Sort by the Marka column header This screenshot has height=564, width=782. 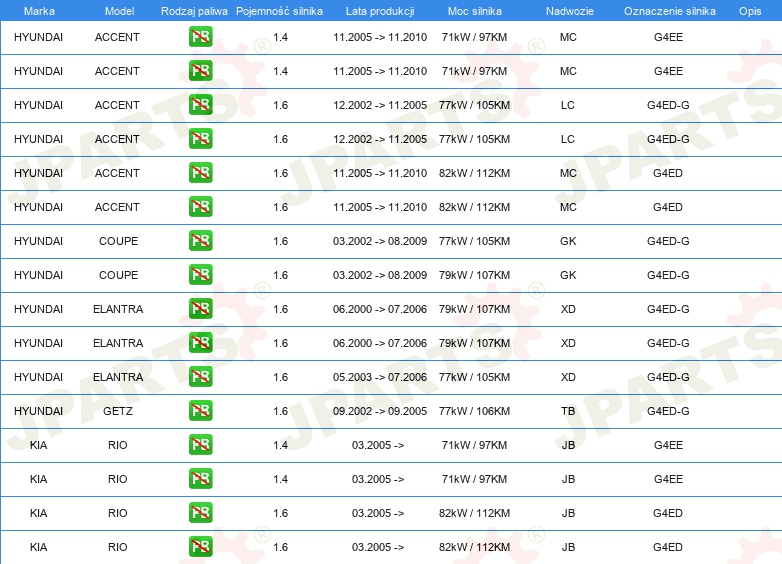point(39,11)
